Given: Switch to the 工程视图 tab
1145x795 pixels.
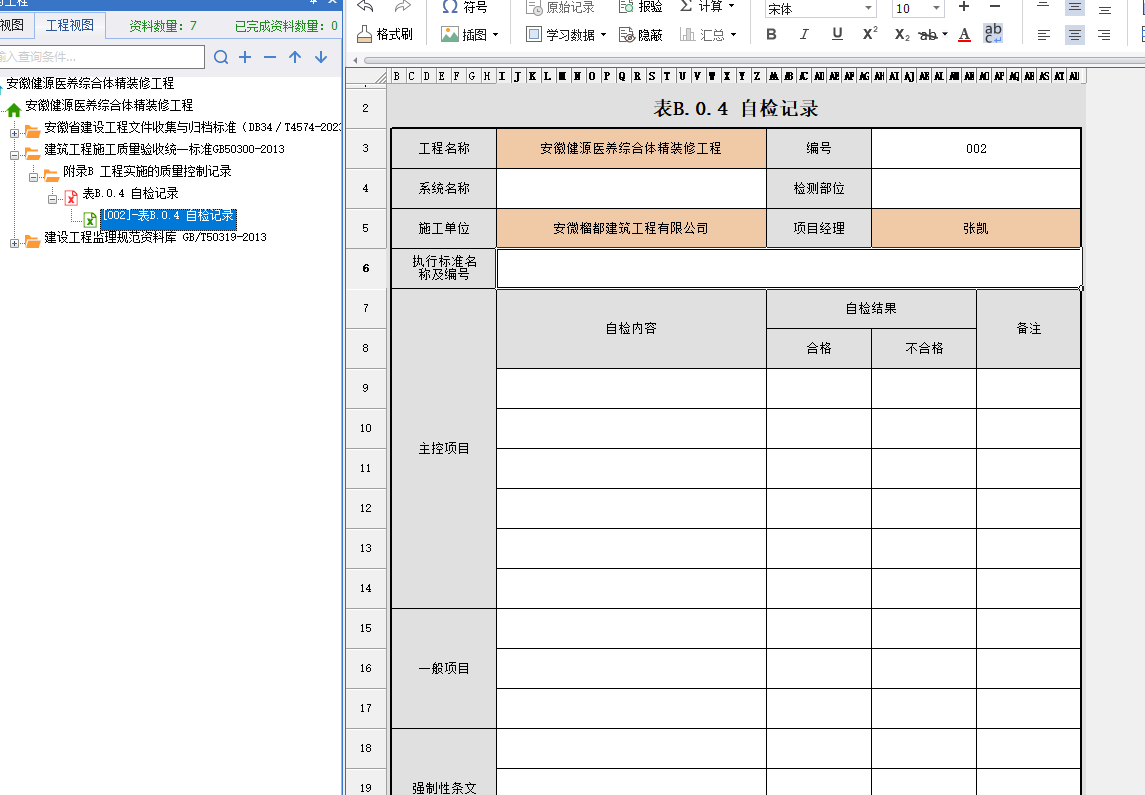Looking at the screenshot, I should pyautogui.click(x=70, y=25).
